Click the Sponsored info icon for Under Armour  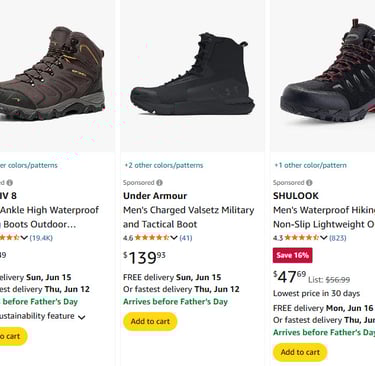click(160, 183)
